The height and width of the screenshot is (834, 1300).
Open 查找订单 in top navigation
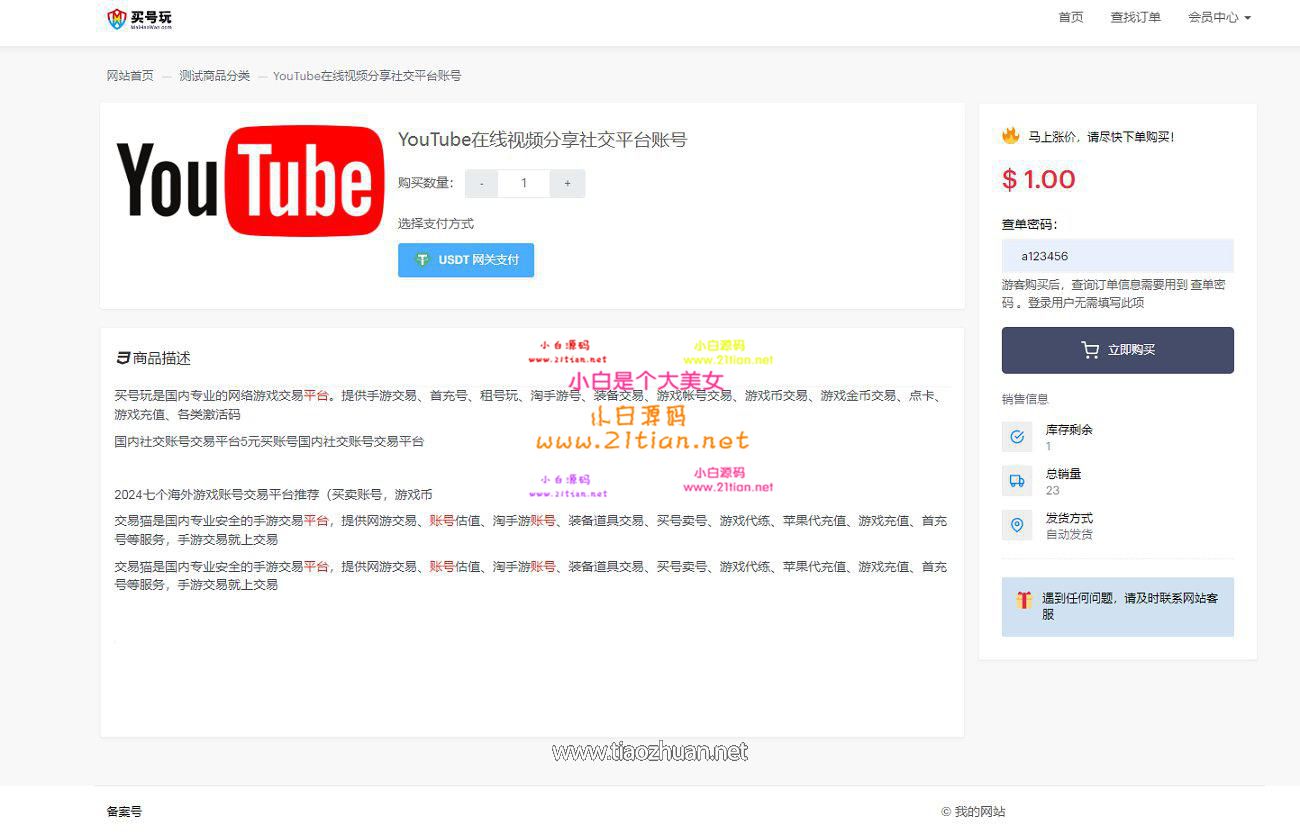point(1136,17)
